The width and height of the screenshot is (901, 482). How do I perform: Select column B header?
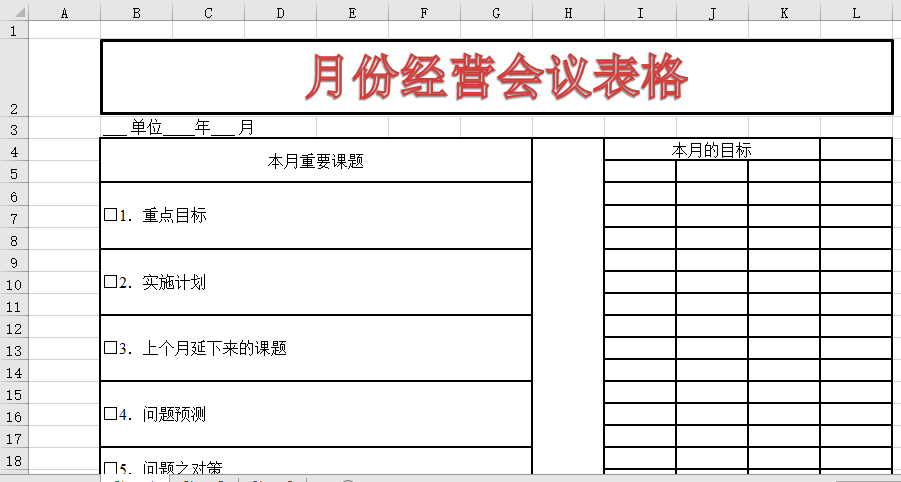136,12
